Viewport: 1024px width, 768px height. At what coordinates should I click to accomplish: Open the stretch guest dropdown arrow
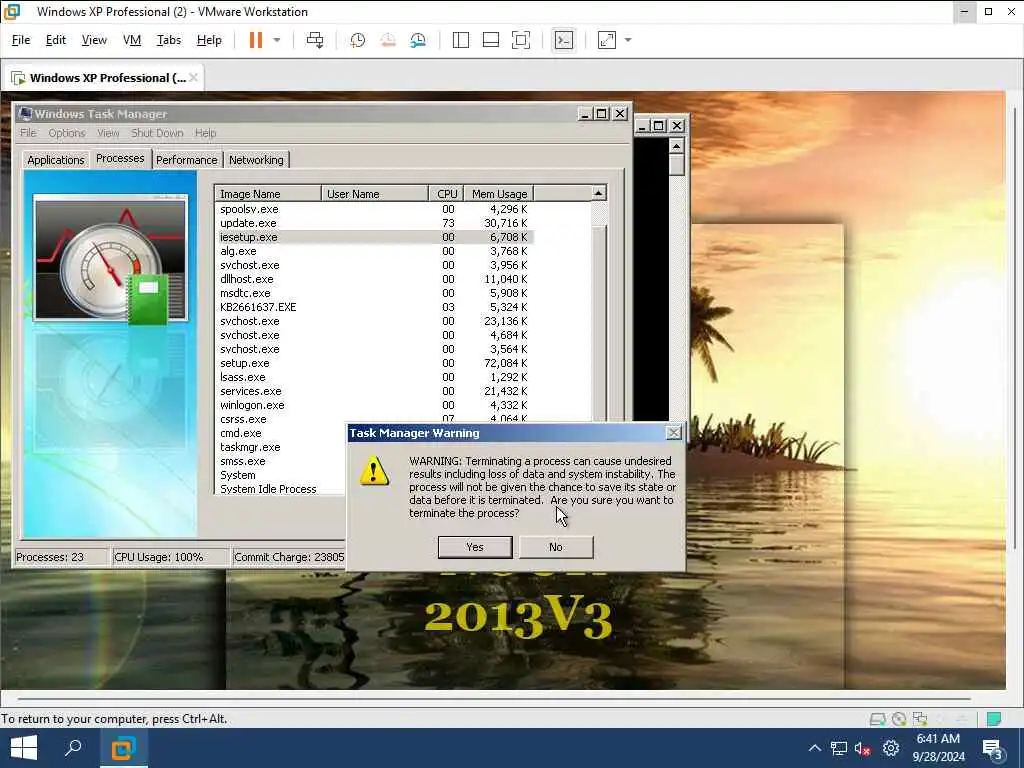(628, 40)
